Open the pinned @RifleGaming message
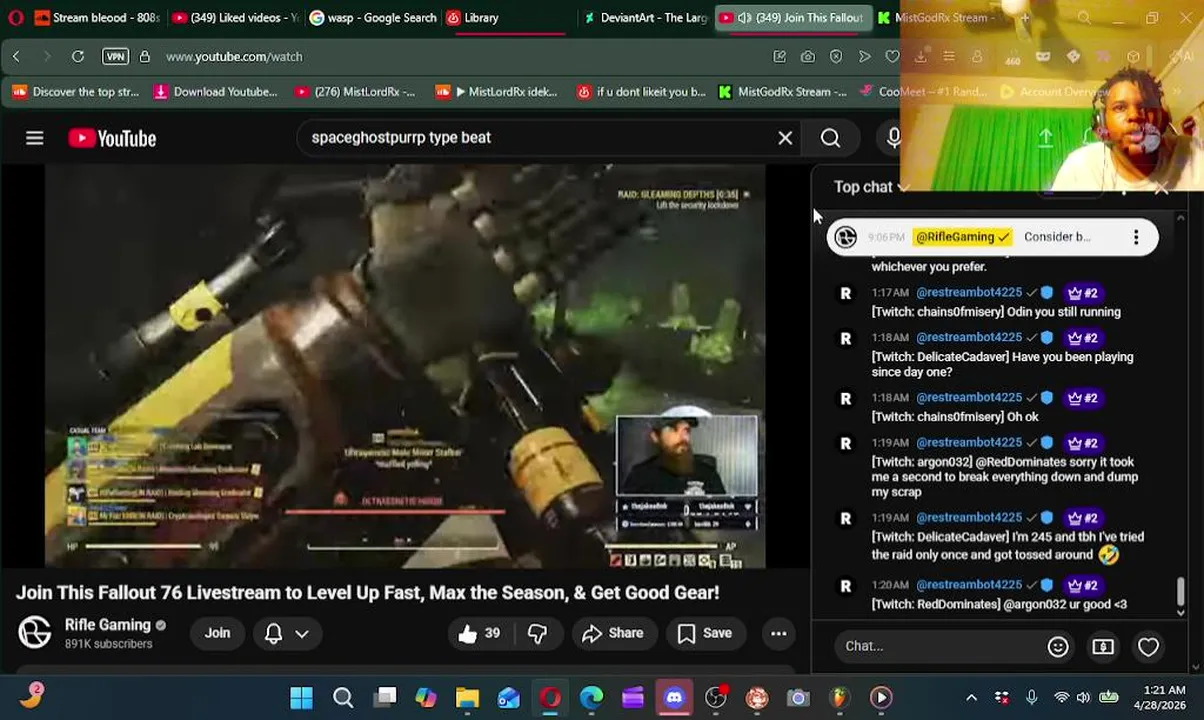The height and width of the screenshot is (720, 1204). coord(992,237)
